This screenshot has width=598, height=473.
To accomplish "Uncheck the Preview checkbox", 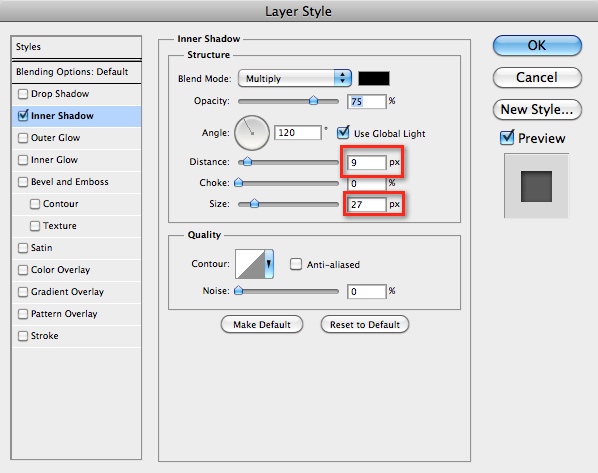I will [x=507, y=137].
